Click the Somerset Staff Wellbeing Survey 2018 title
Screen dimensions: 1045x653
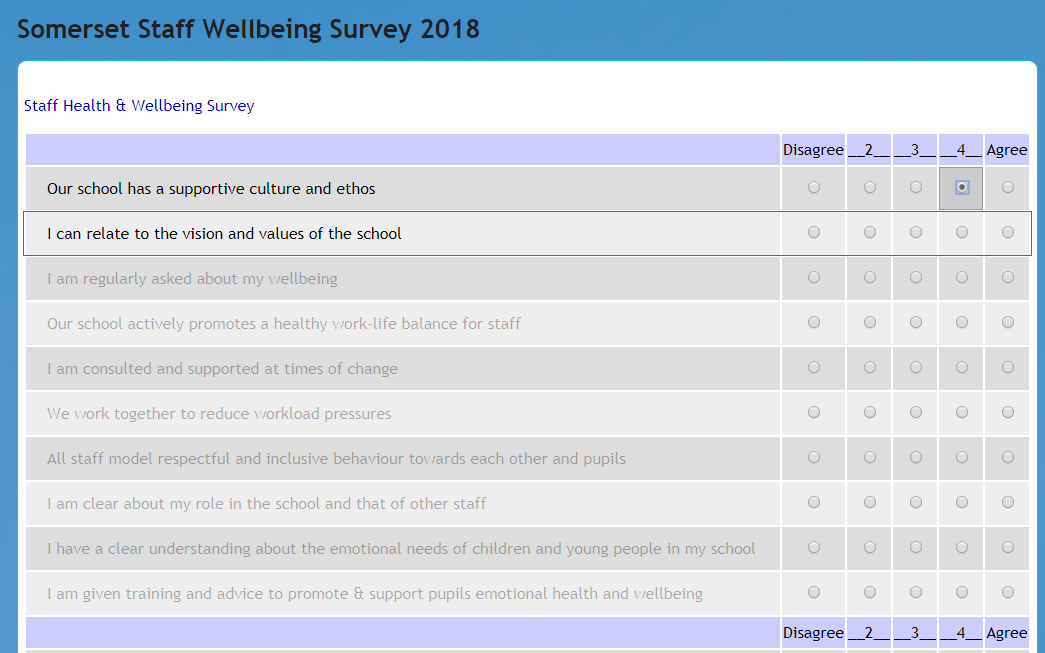[x=247, y=29]
